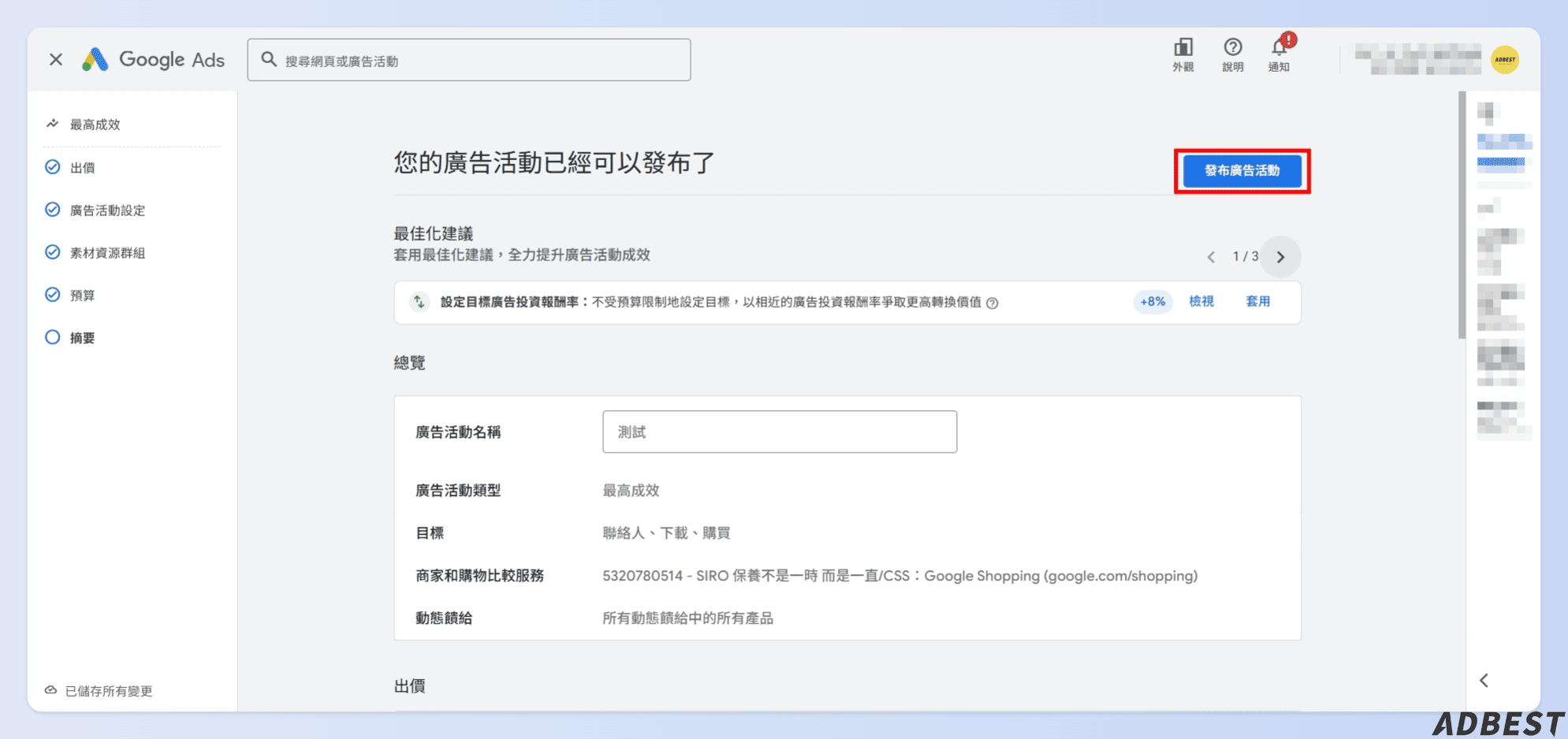
Task: Click the 最高成效 trend icon
Action: pos(53,124)
